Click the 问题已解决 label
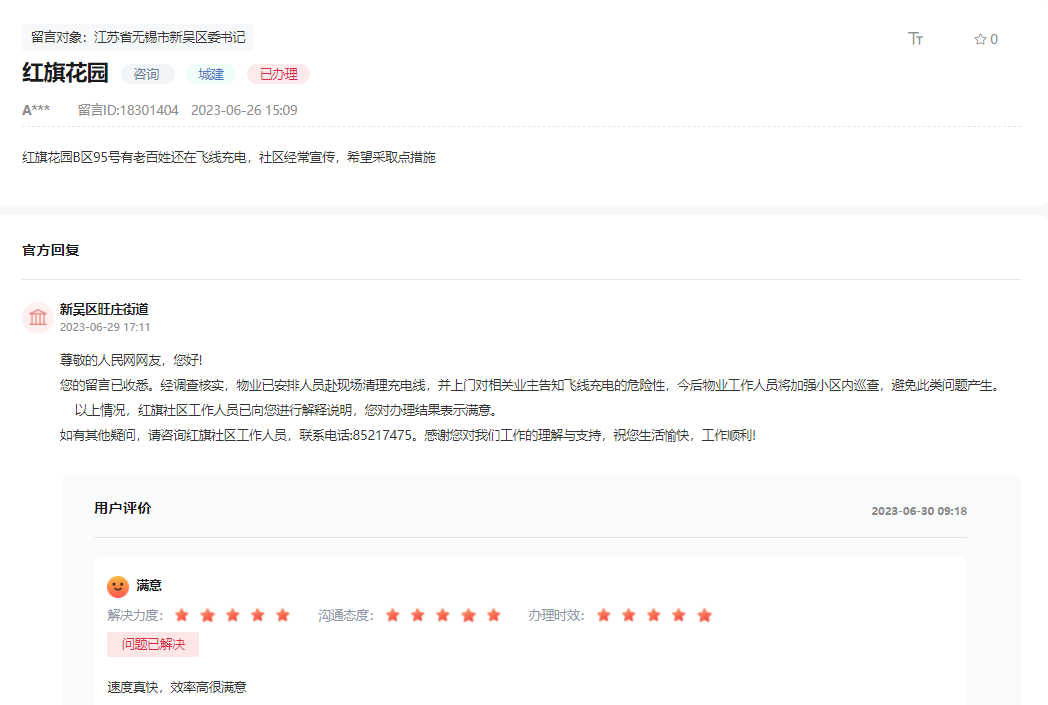 click(152, 644)
